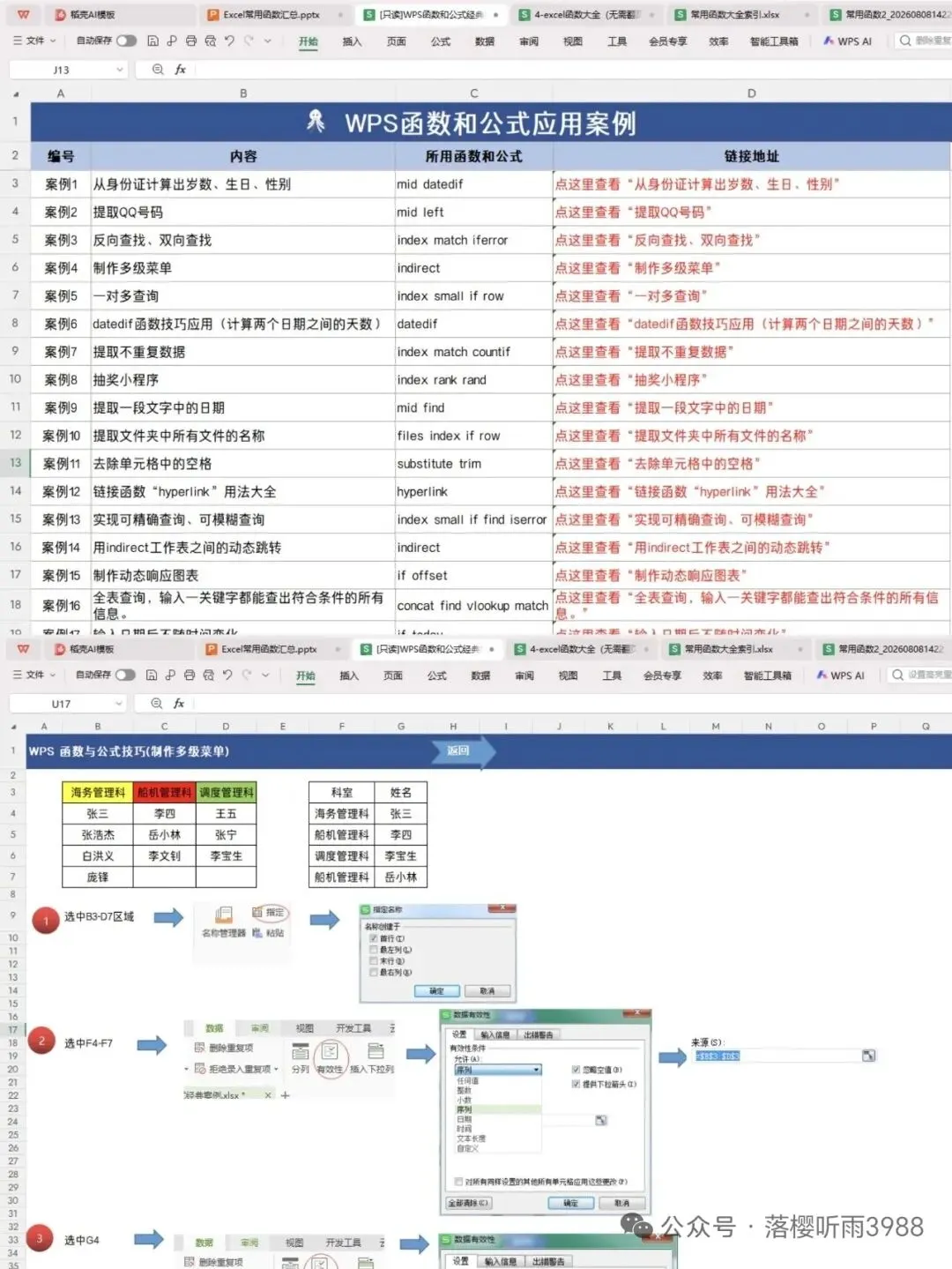The height and width of the screenshot is (1269, 952).
Task: Select column H header in the 制作多级菜单 sheet
Action: click(x=453, y=727)
